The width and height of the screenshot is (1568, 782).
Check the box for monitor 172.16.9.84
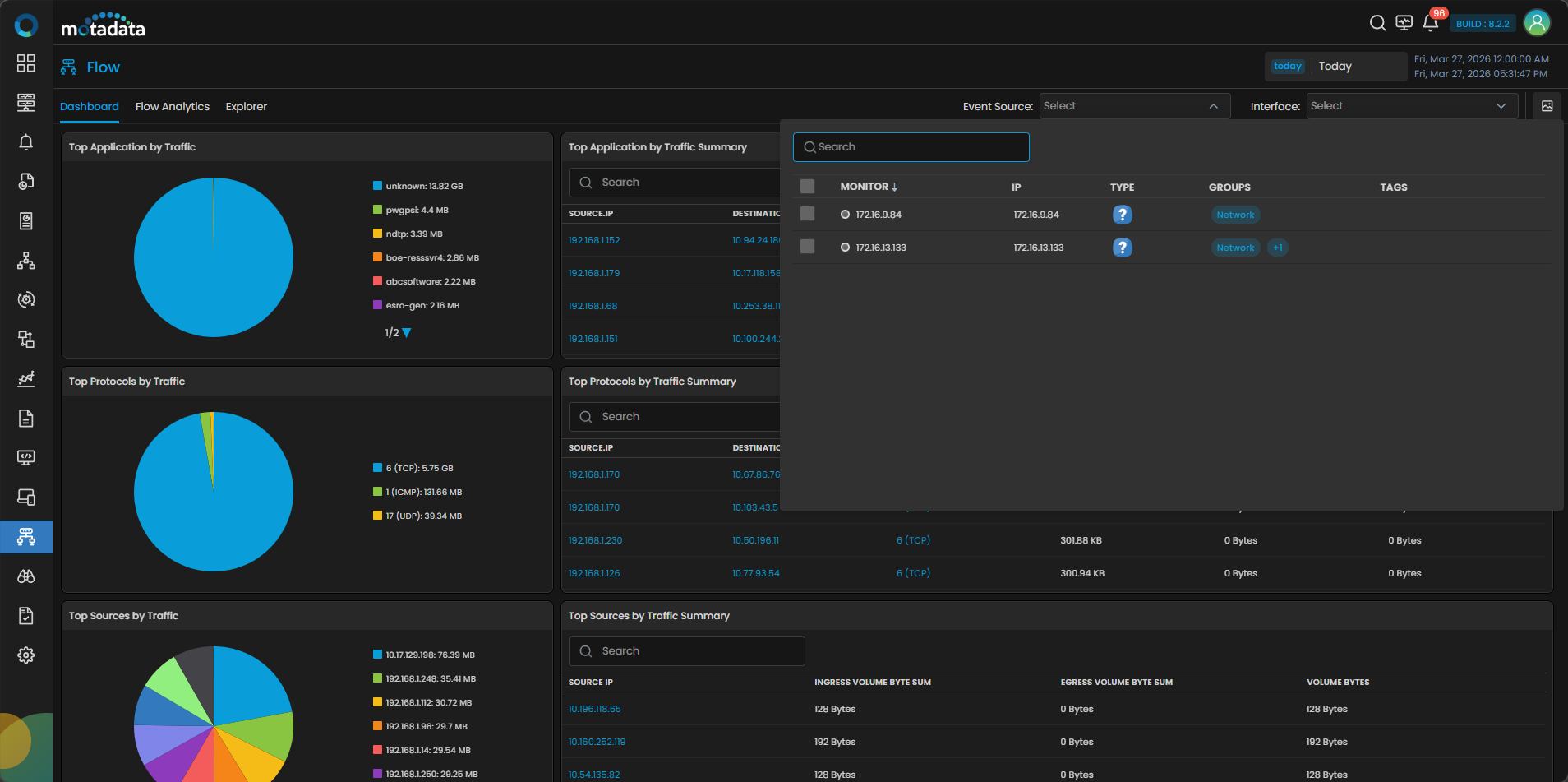tap(807, 214)
